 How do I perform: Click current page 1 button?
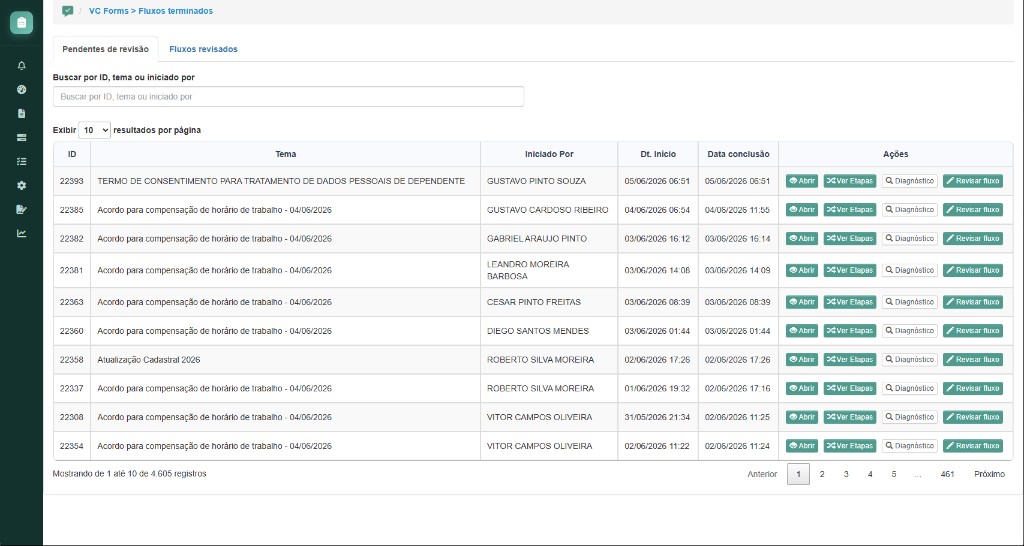click(798, 474)
